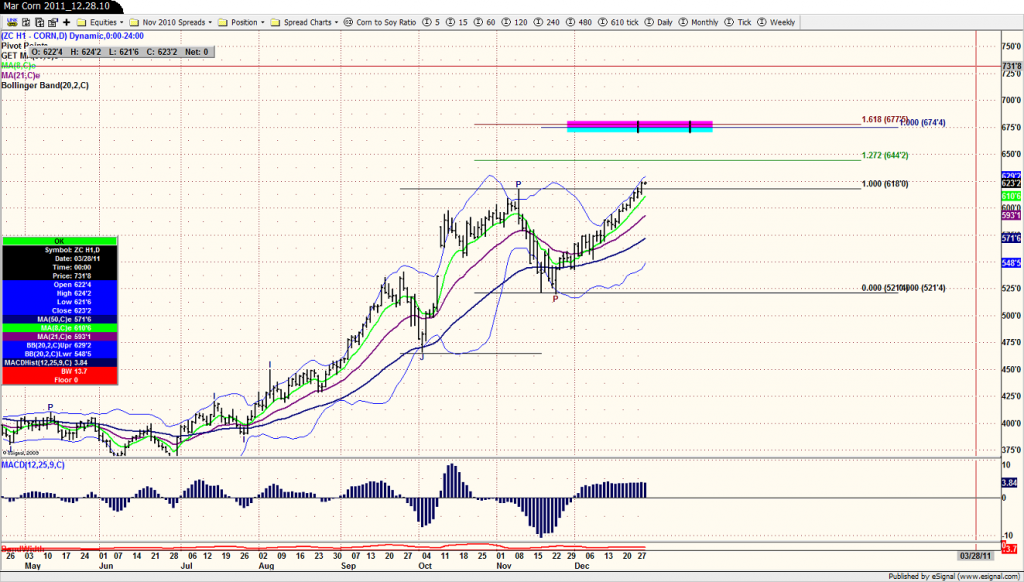Viewport: 1024px width, 582px height.
Task: Click the properties window toolbar icon
Action: coord(53,22)
